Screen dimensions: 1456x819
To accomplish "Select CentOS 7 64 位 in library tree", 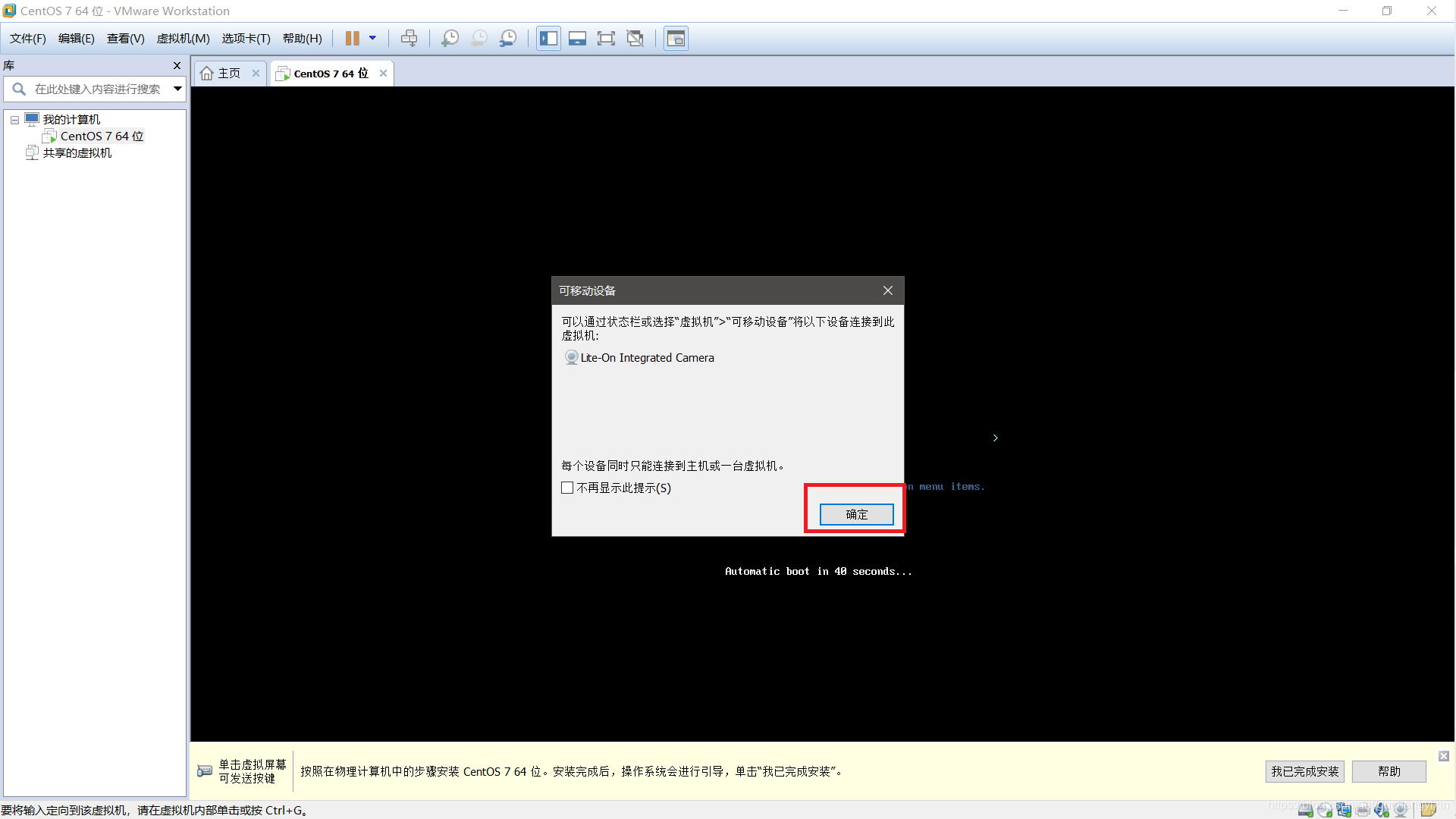I will [102, 136].
